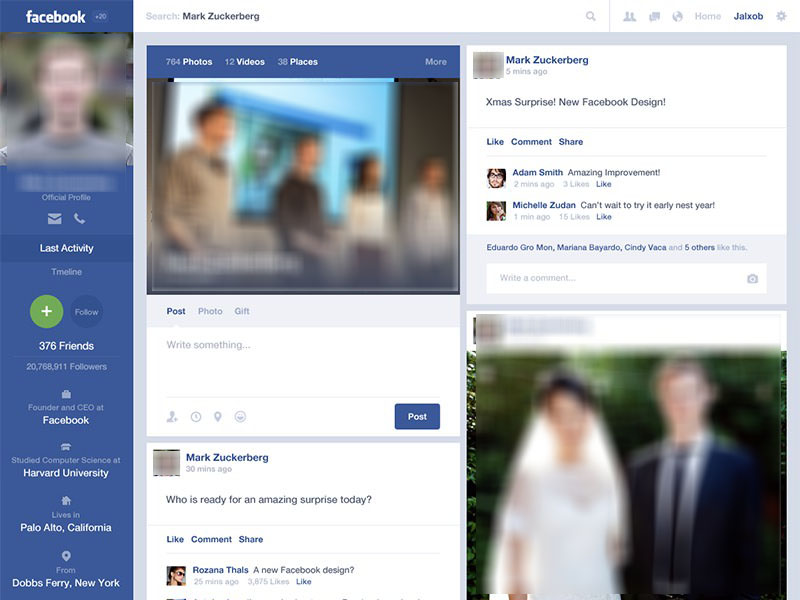Screen dimensions: 800x600
Task: Click the +20 notification badge
Action: click(101, 16)
